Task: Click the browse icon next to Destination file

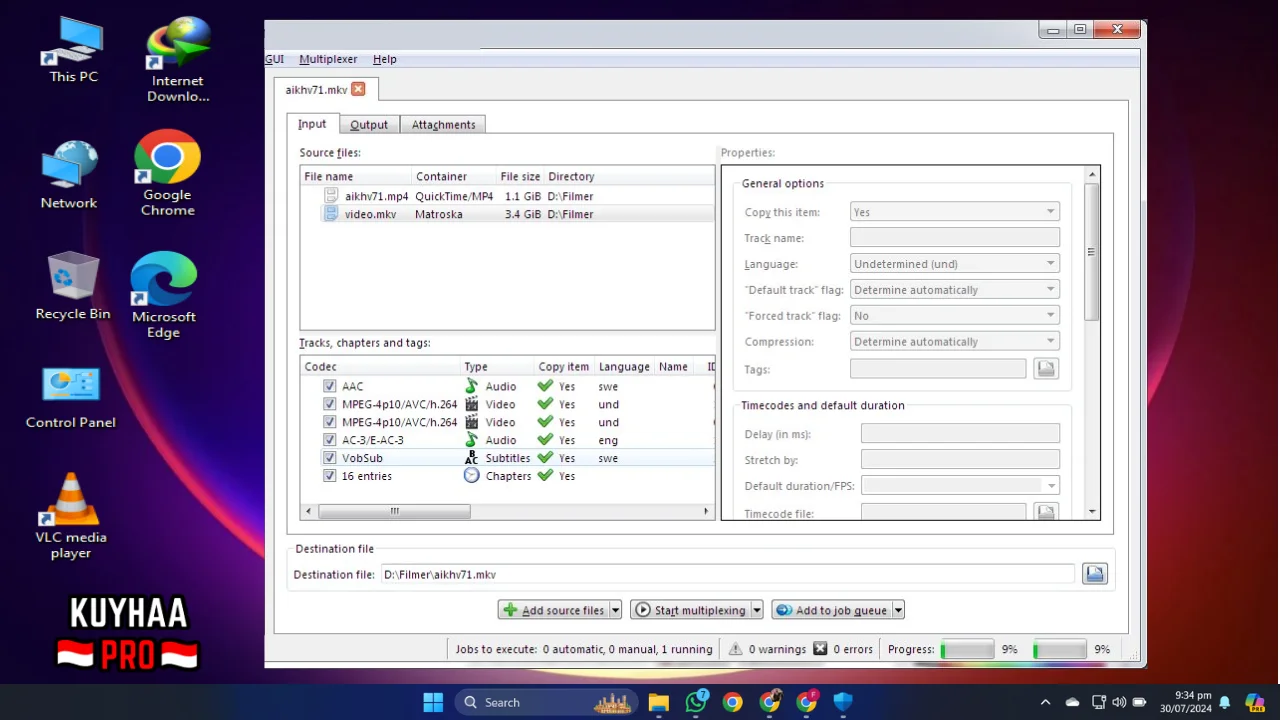Action: (x=1095, y=574)
